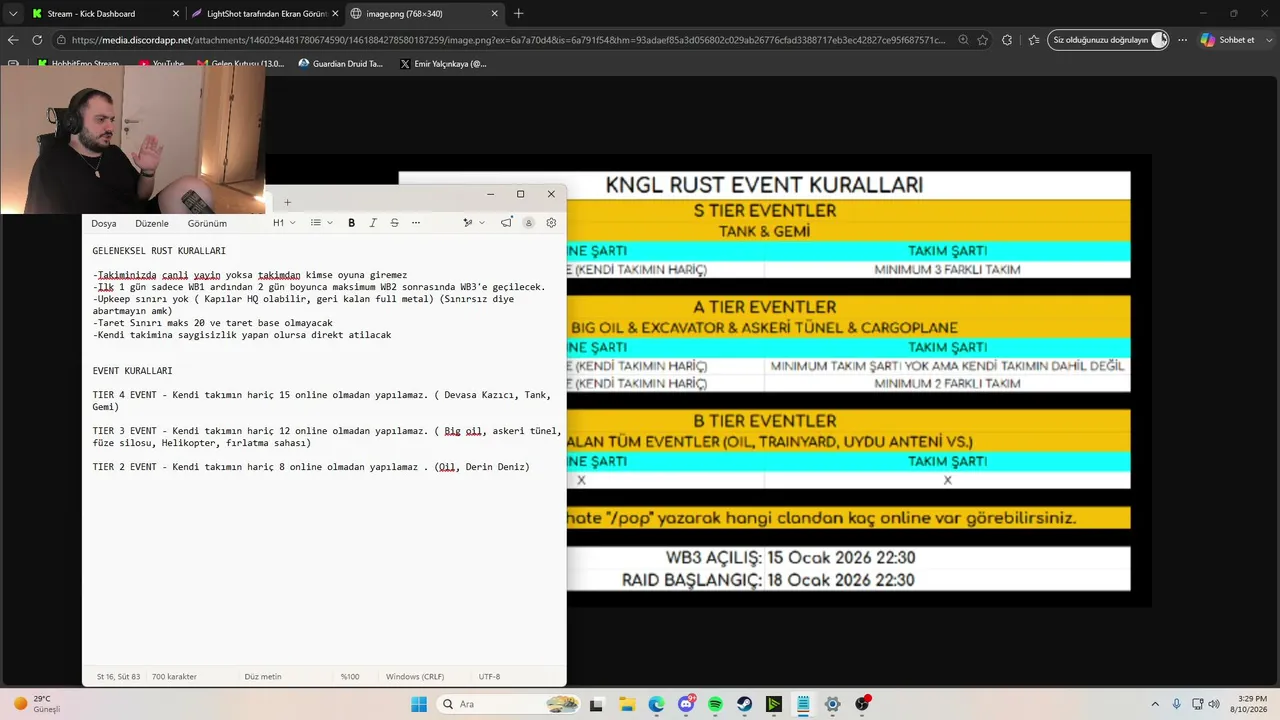Open Emir Yalçınkaya X bookmark
The image size is (1280, 720).
point(443,64)
